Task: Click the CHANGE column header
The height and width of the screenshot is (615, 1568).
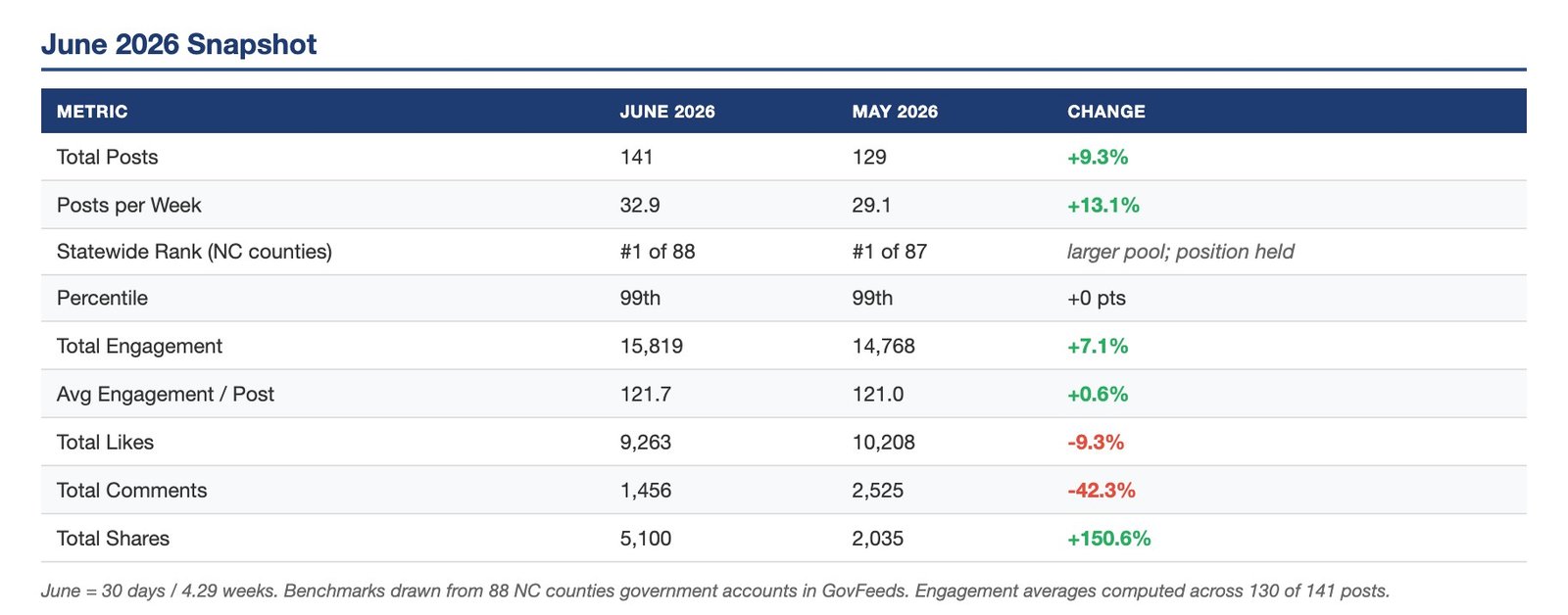Action: (1106, 112)
